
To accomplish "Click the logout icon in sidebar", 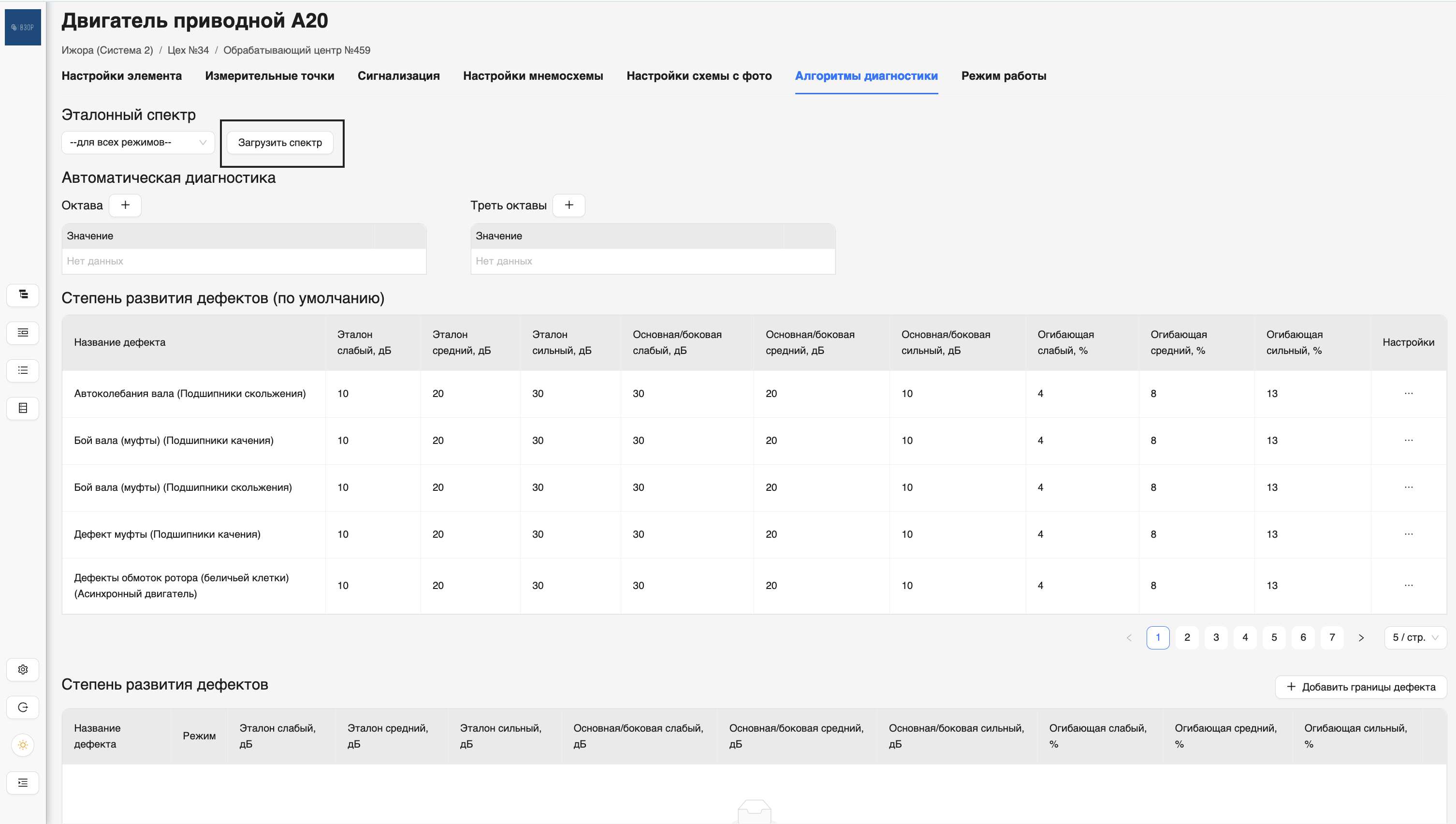I will pos(23,707).
